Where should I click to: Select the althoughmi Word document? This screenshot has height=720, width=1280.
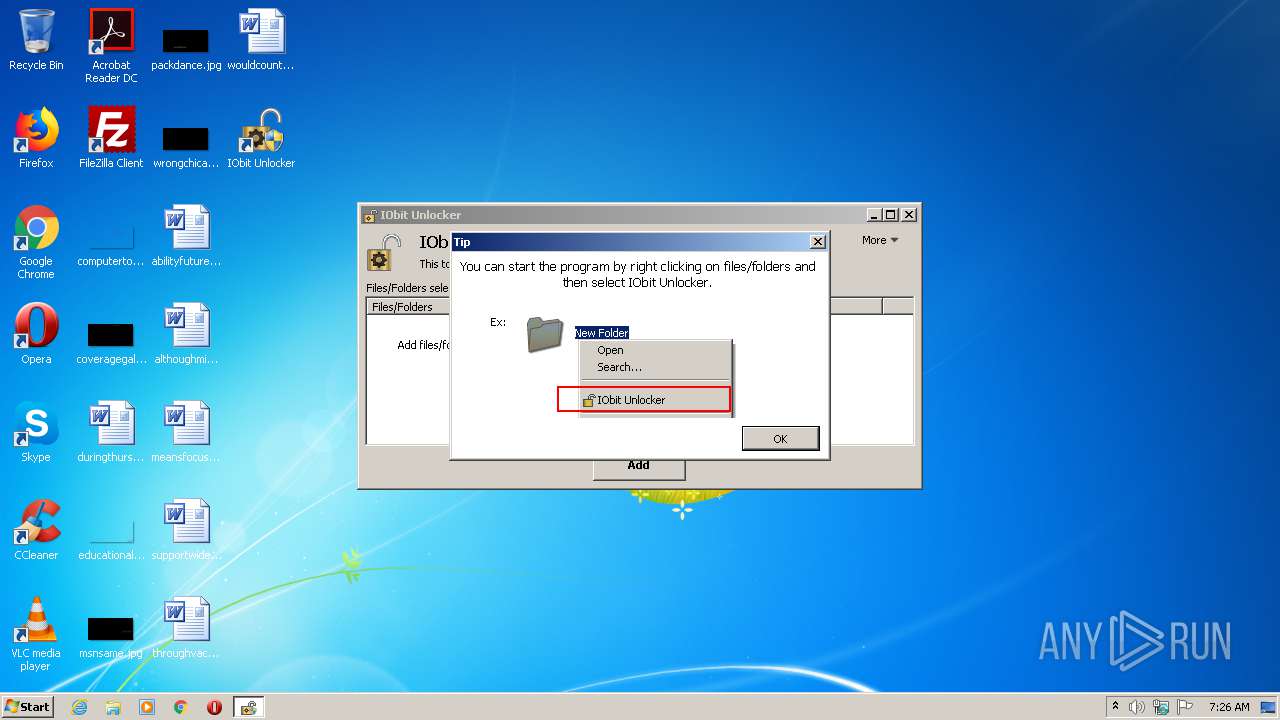pyautogui.click(x=186, y=334)
